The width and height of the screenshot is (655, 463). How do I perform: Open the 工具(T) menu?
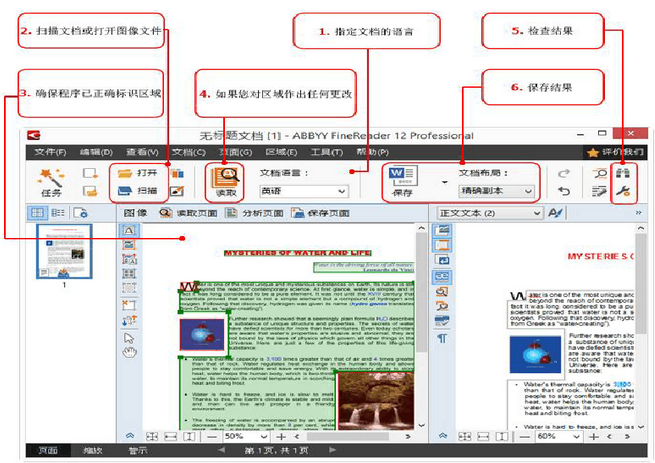[x=327, y=152]
